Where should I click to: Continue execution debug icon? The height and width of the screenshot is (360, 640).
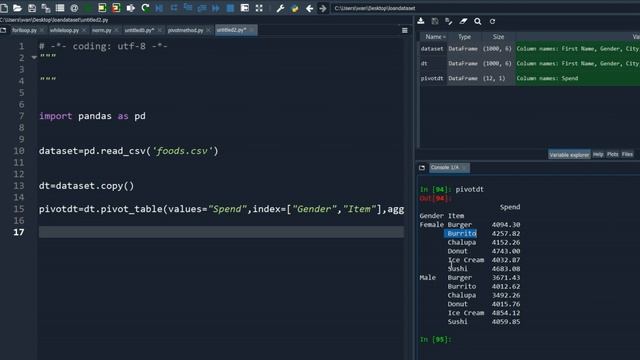tap(216, 8)
